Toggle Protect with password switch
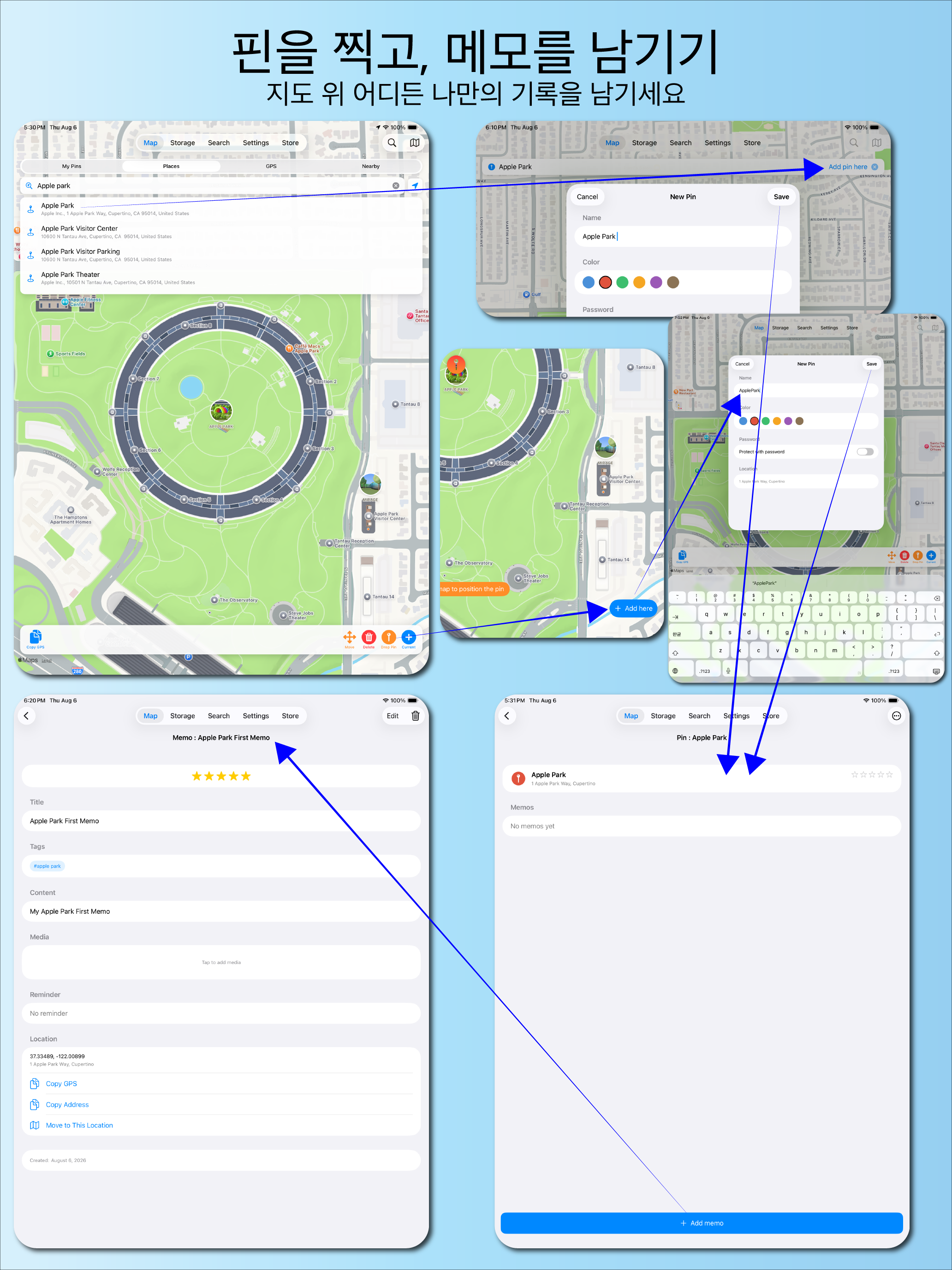Screen dimensions: 952x1270 (865, 452)
